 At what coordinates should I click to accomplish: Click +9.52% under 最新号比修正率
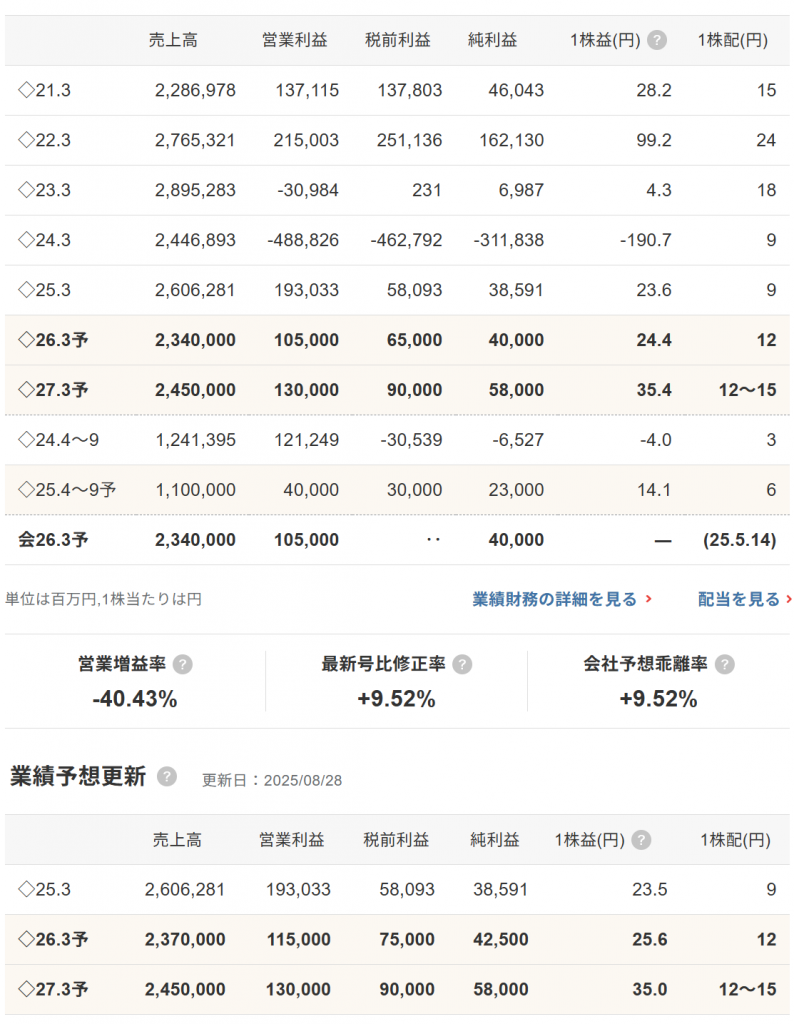click(x=396, y=699)
